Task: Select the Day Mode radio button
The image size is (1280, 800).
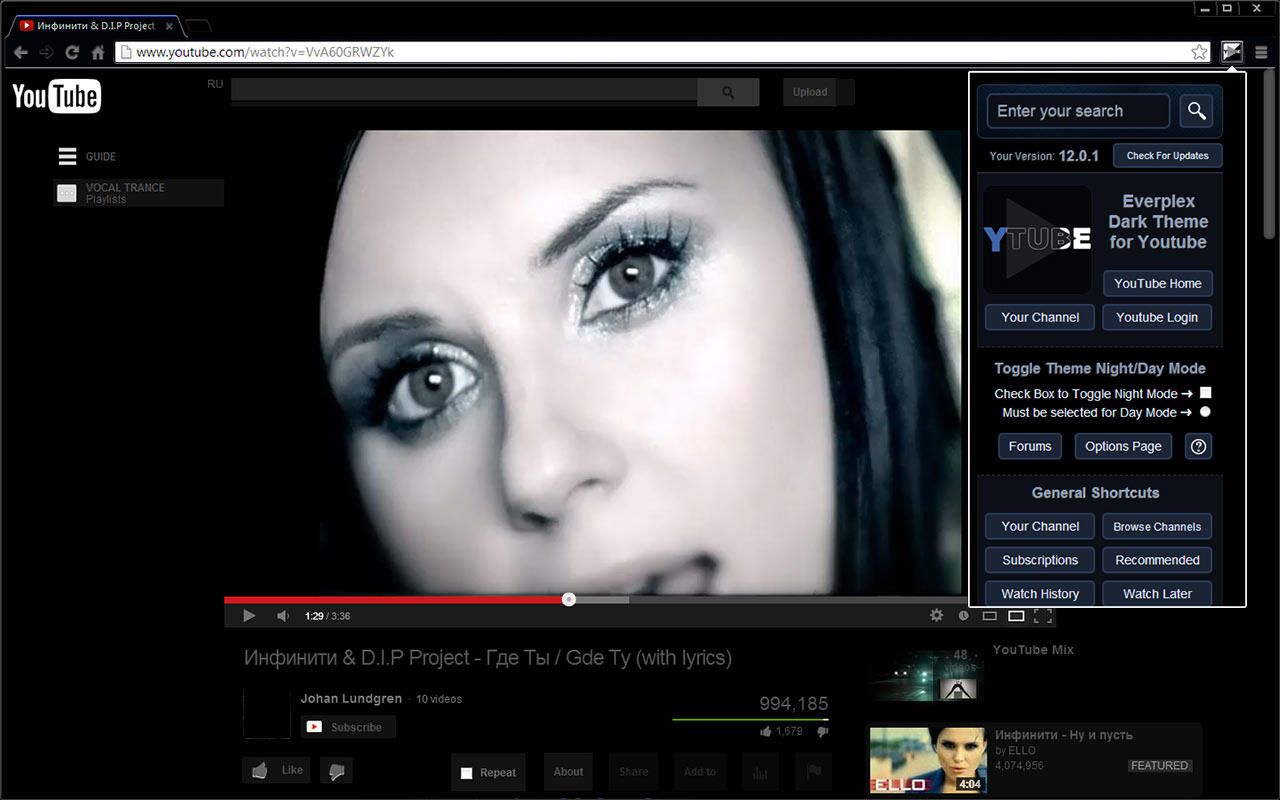Action: pyautogui.click(x=1205, y=412)
